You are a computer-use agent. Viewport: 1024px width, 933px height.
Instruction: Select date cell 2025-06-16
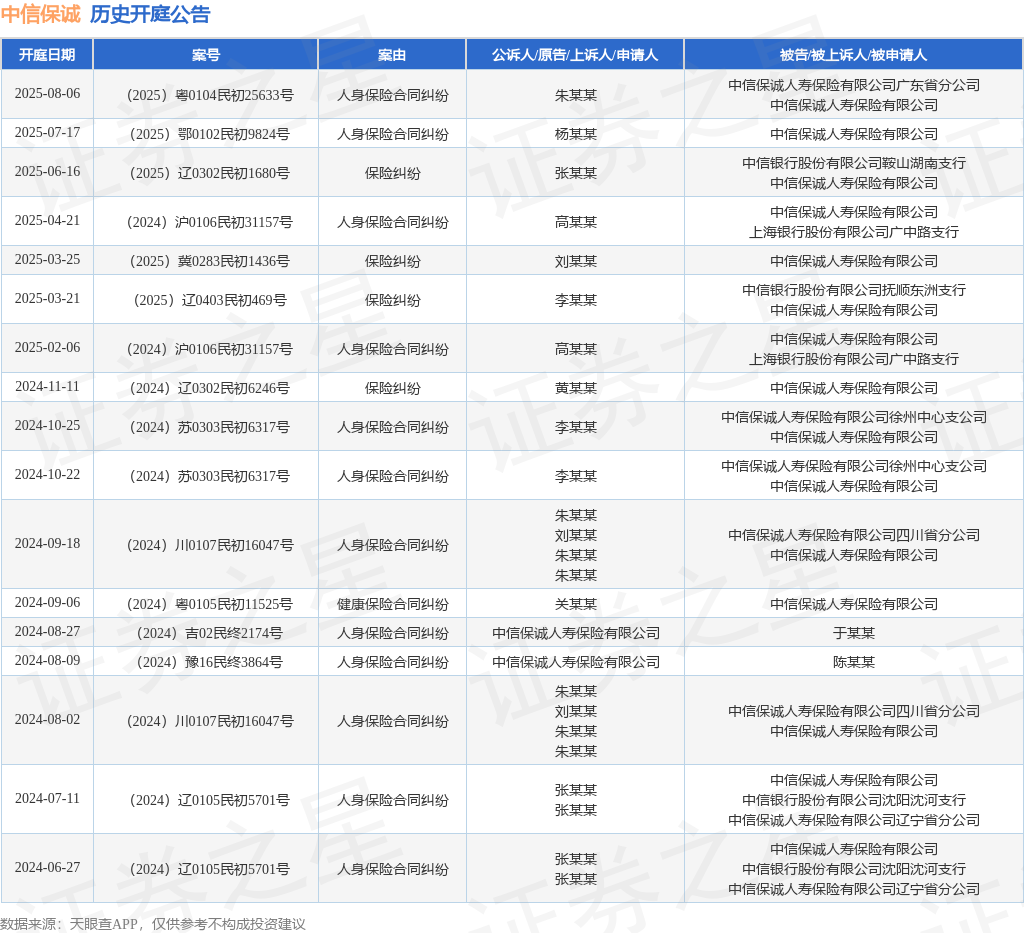point(47,171)
